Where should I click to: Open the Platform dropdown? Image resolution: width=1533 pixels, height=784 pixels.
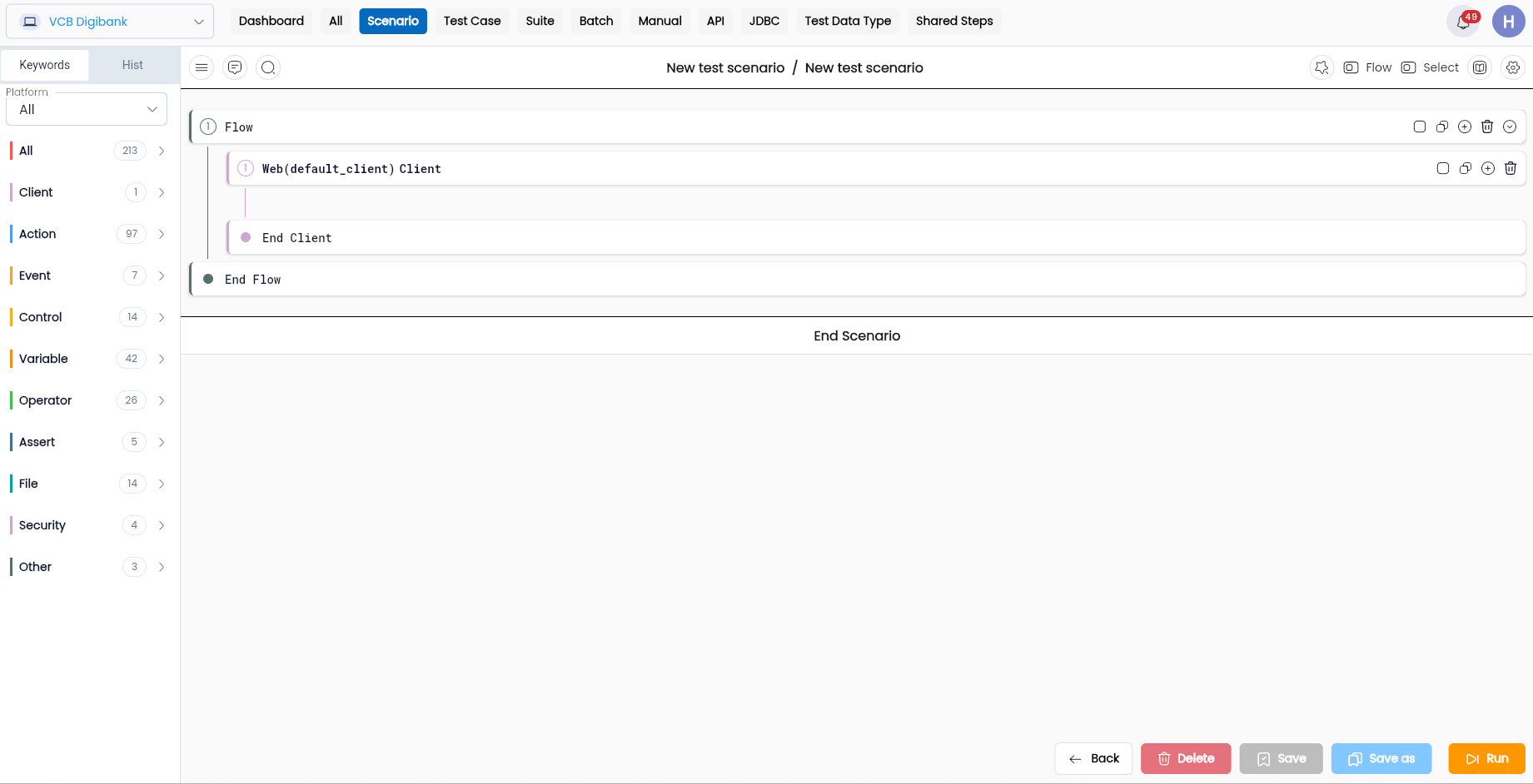(87, 109)
